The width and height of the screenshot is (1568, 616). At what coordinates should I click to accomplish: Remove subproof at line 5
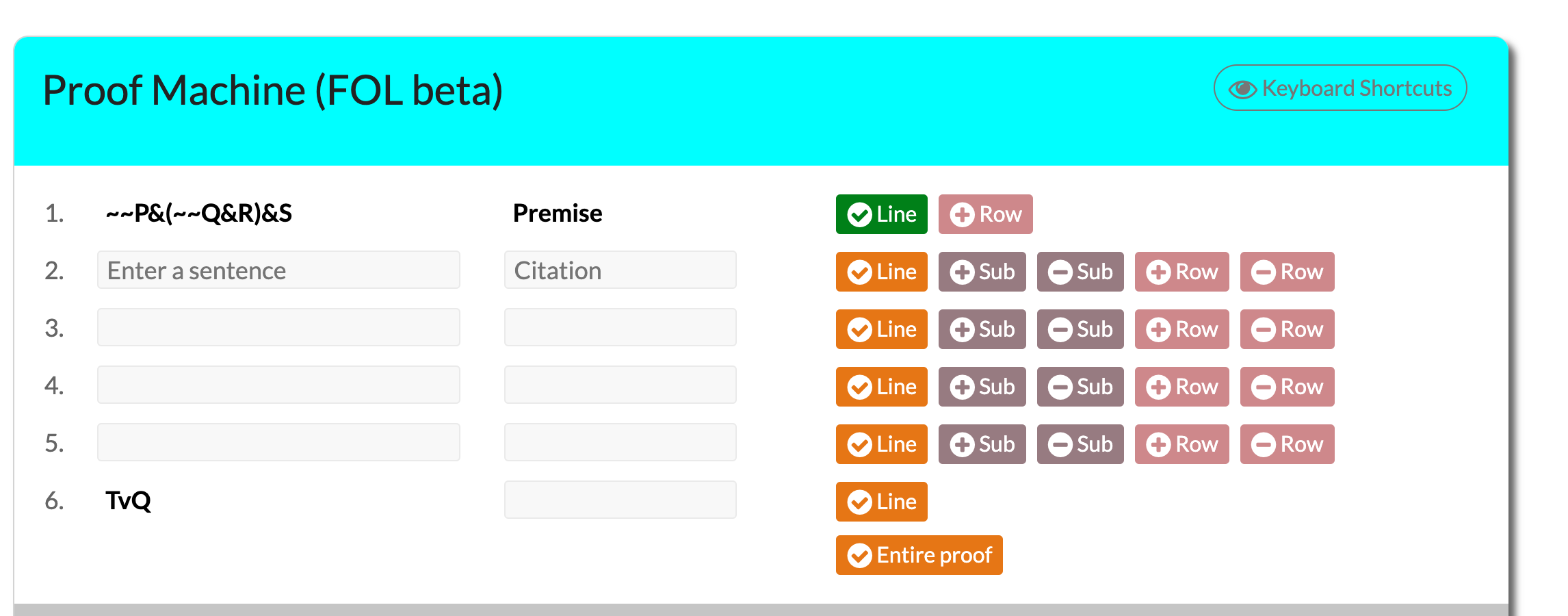[1080, 444]
